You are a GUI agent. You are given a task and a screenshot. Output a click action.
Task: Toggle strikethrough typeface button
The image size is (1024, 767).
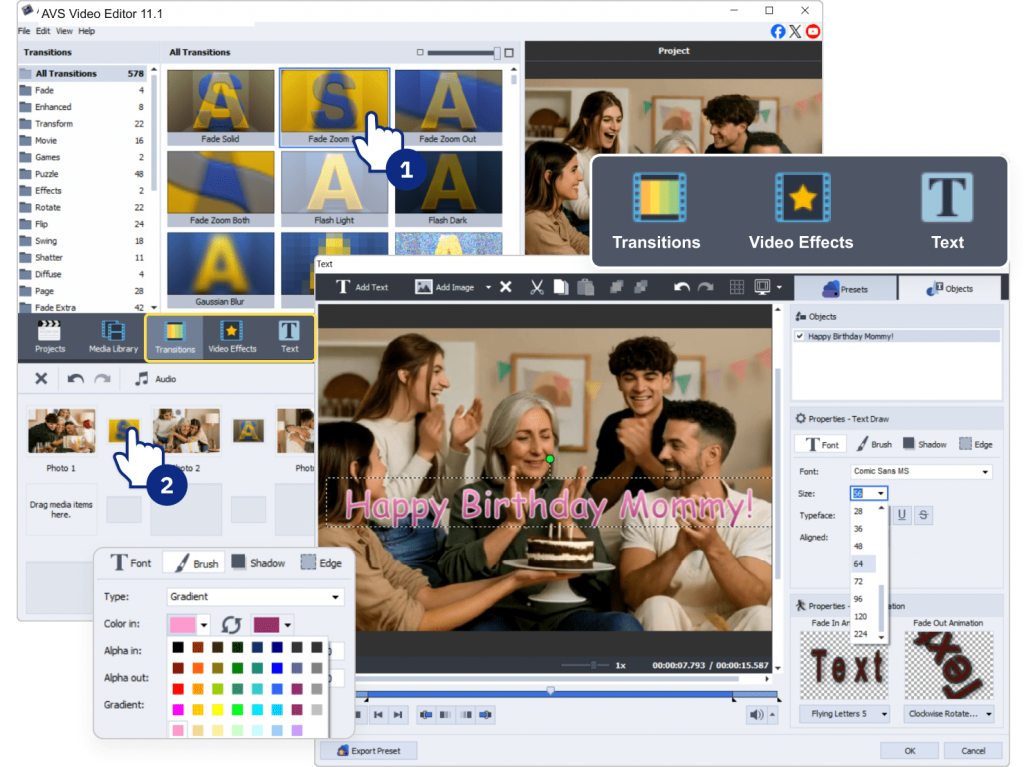pyautogui.click(x=923, y=515)
